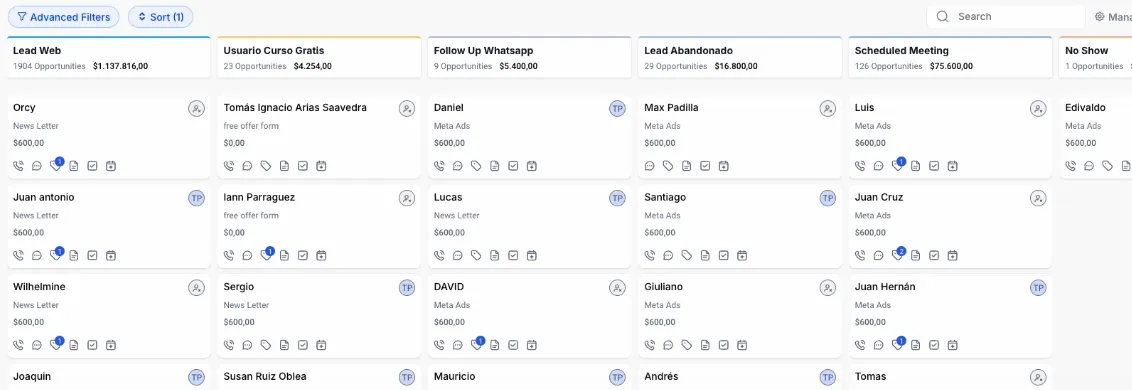Click the task checkbox icon on Sergio's card
The image size is (1132, 390).
302,345
